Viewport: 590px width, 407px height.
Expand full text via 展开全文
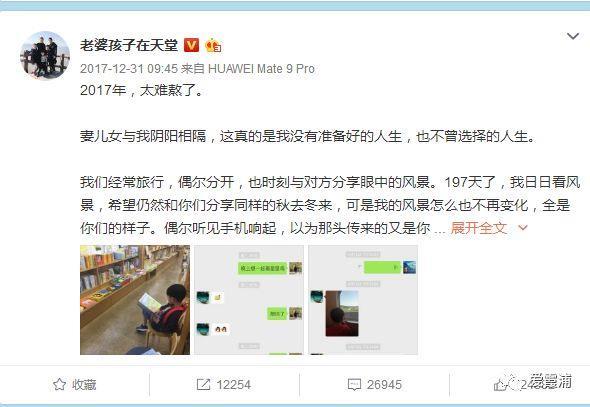coord(479,228)
